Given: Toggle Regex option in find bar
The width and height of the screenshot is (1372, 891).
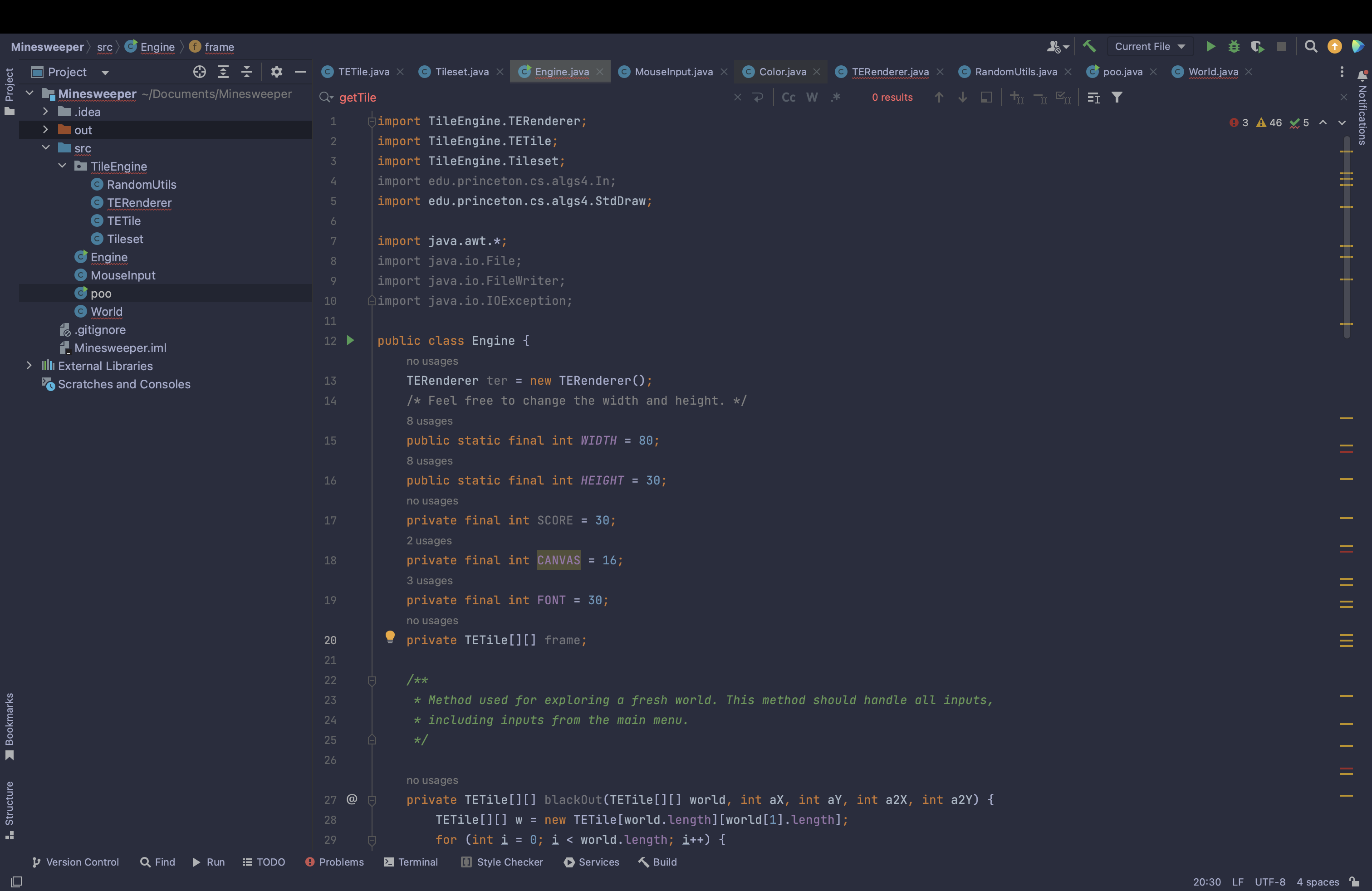Looking at the screenshot, I should click(835, 97).
